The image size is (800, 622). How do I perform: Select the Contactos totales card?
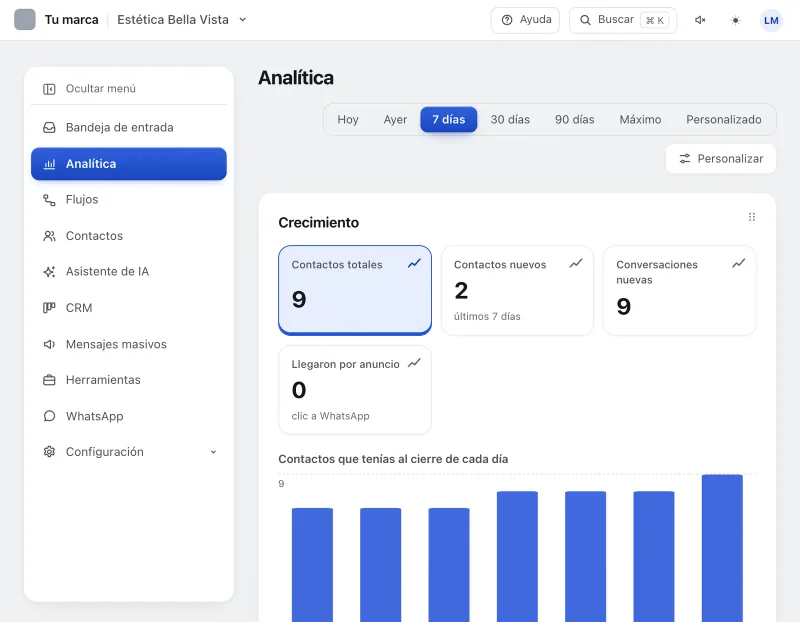tap(355, 290)
